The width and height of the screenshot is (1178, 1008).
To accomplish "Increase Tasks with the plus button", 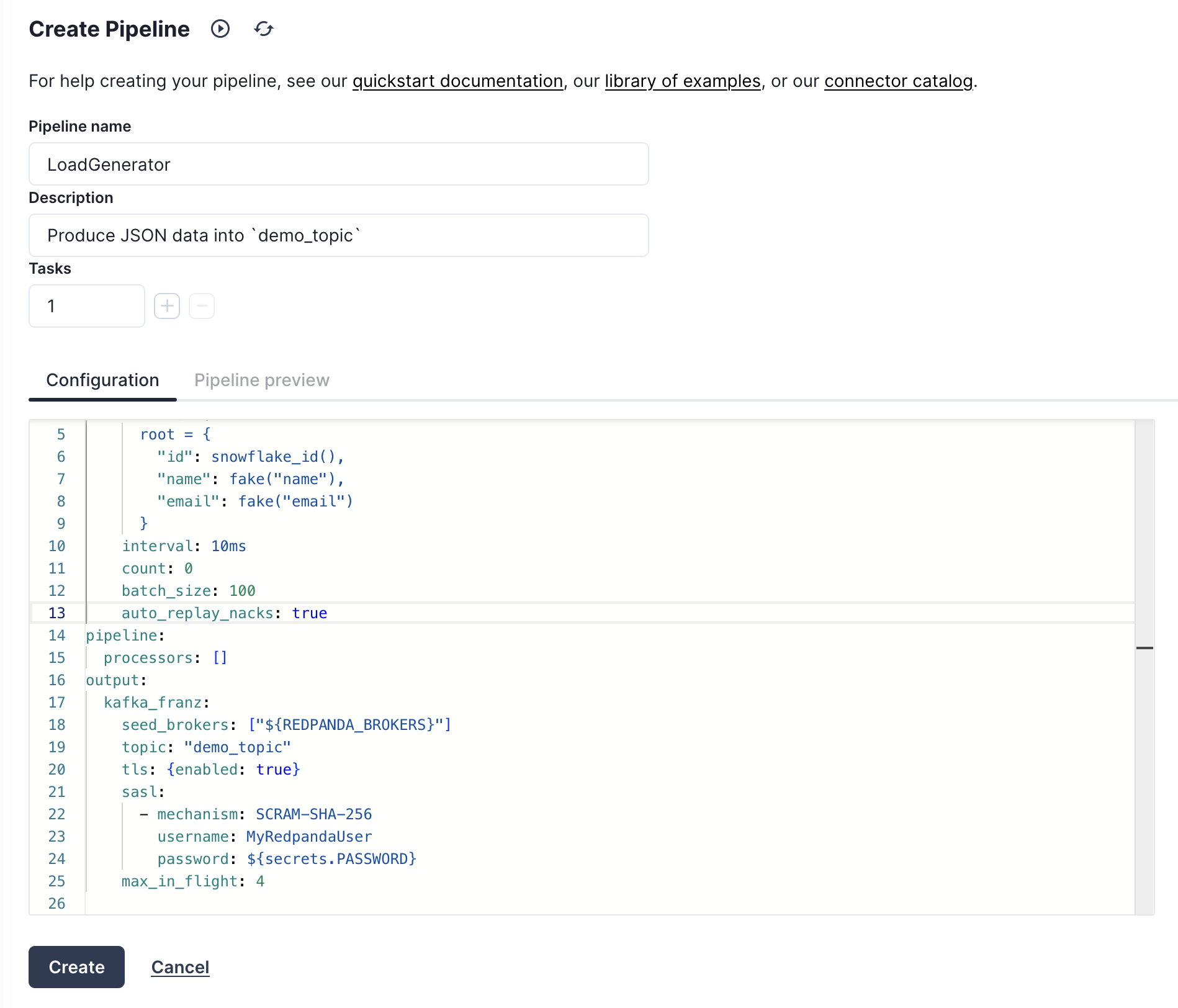I will [x=167, y=306].
